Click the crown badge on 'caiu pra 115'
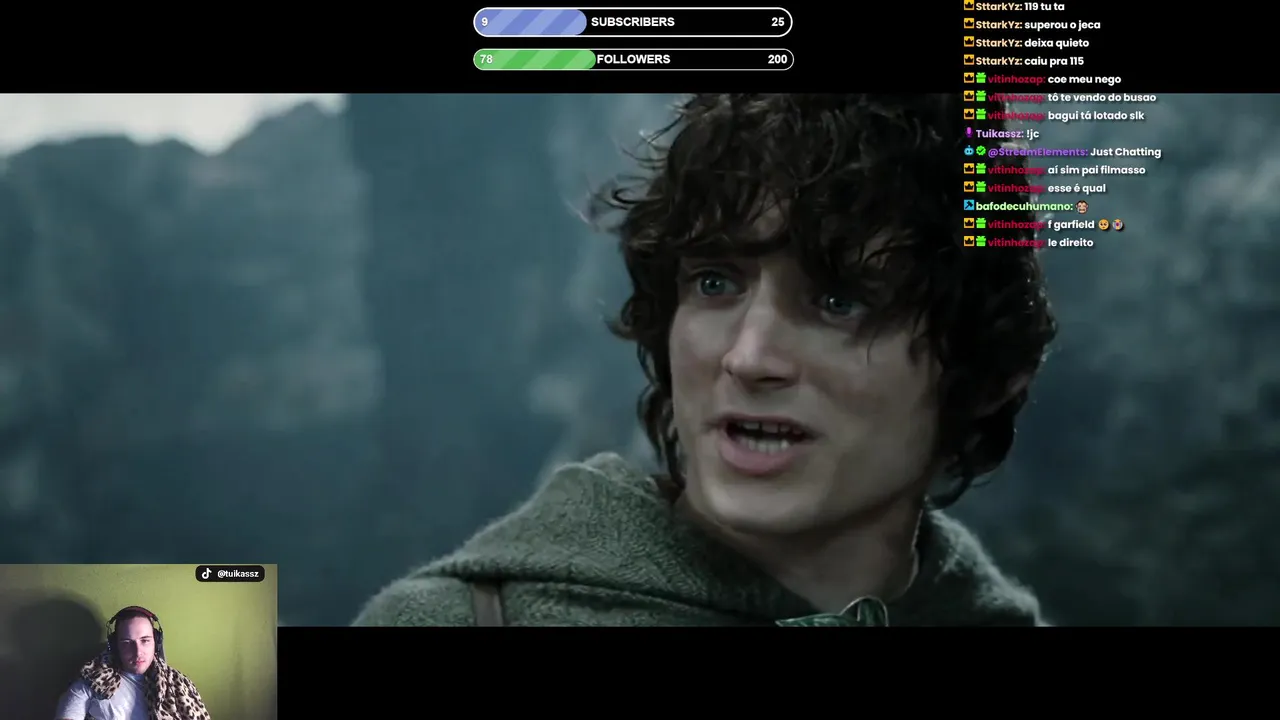Viewport: 1280px width, 720px height. (969, 60)
